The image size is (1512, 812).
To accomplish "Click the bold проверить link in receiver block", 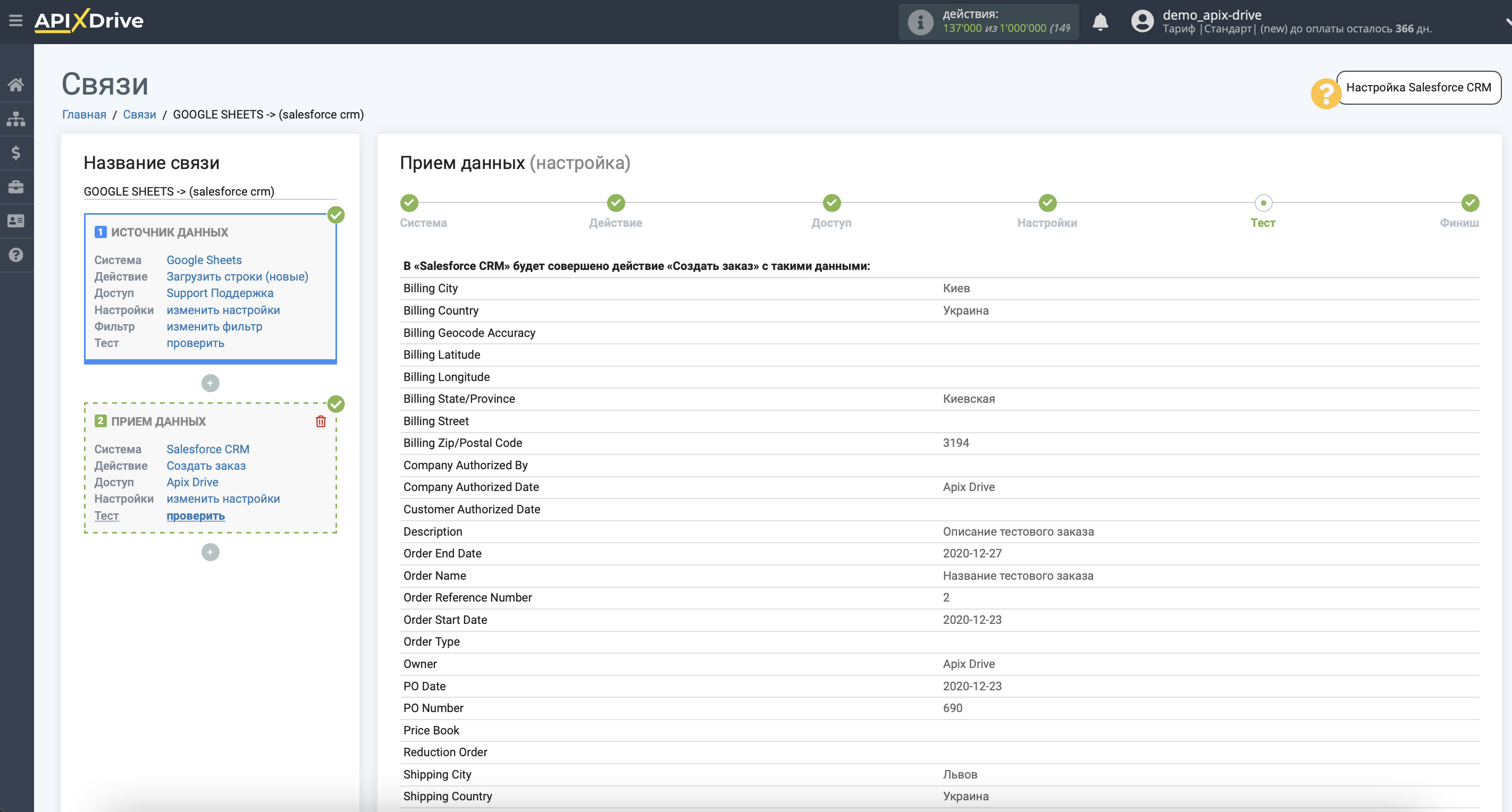I will click(x=196, y=515).
